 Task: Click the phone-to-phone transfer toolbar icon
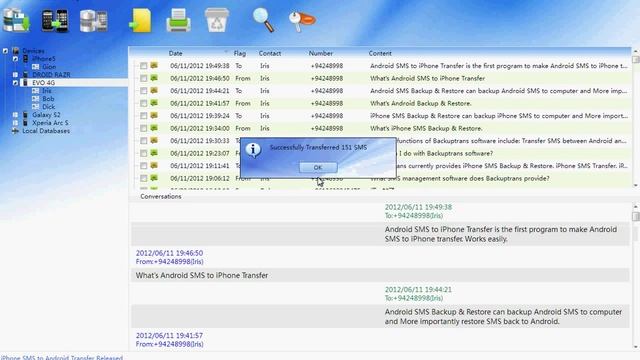pyautogui.click(x=55, y=20)
